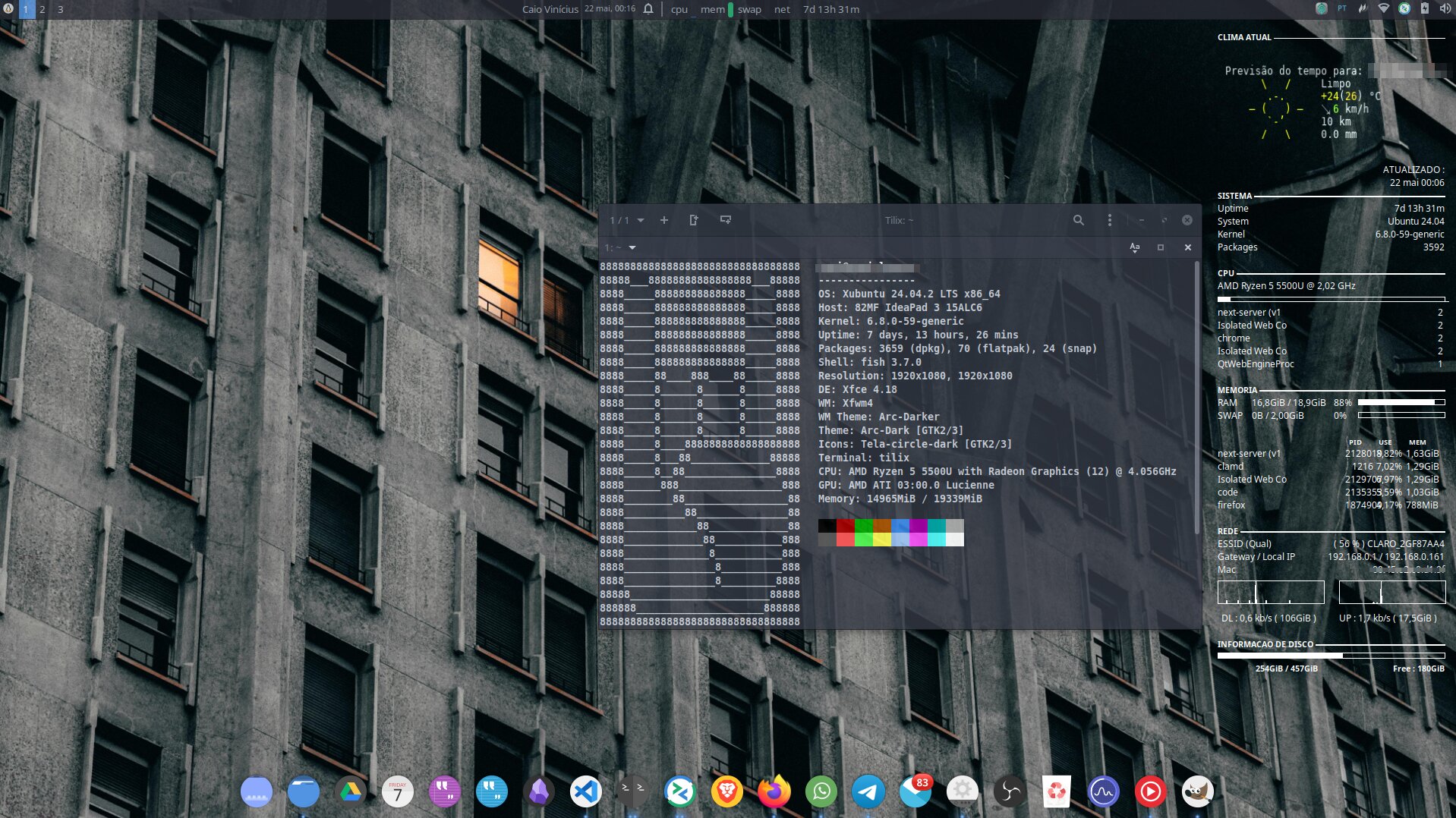Switch to workspace 2 in the panel
Image resolution: width=1456 pixels, height=818 pixels.
tap(43, 9)
